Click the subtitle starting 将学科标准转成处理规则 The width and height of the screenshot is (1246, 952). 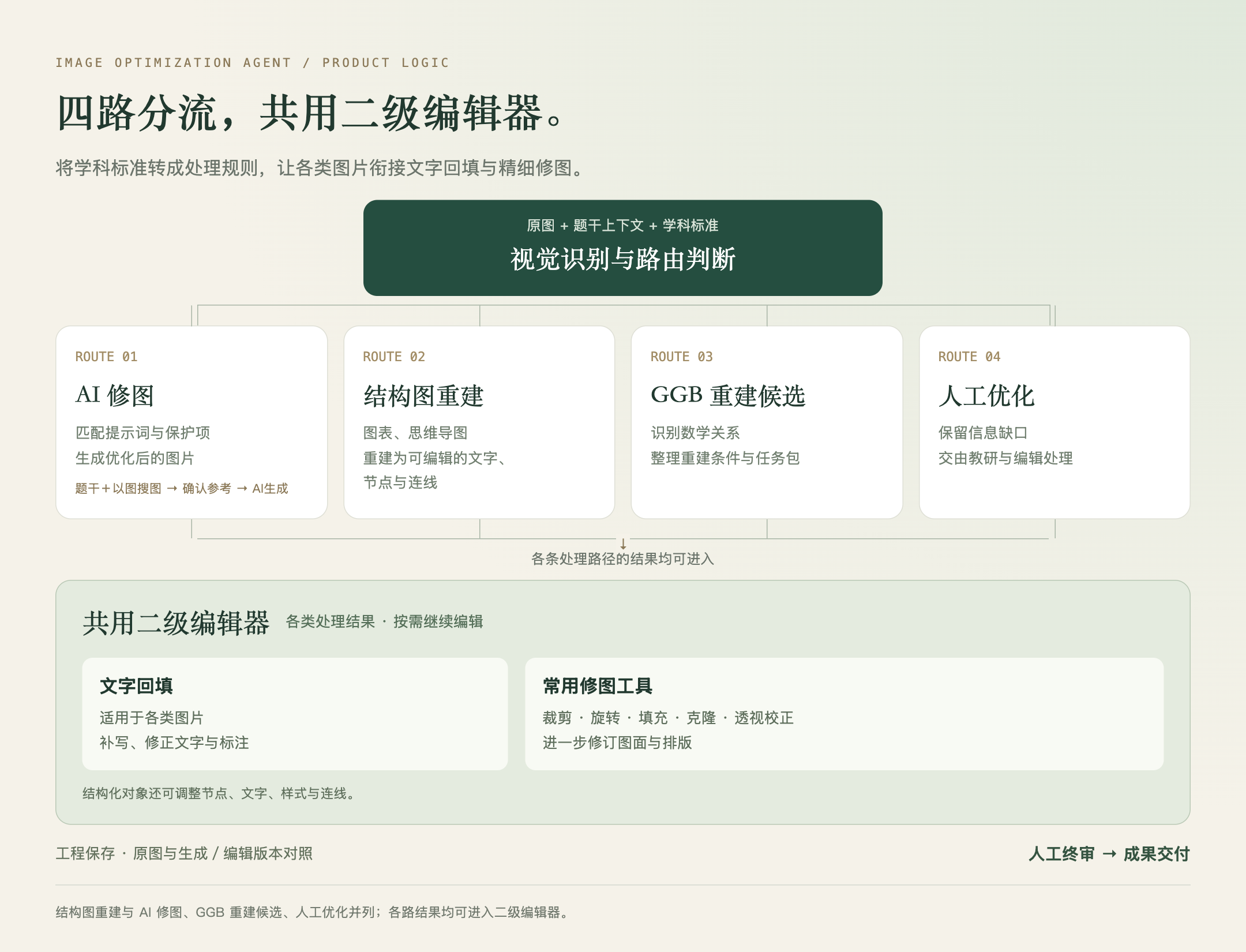(x=320, y=168)
